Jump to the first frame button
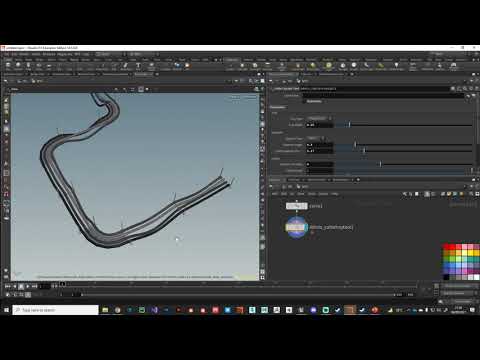The height and width of the screenshot is (360, 480). pyautogui.click(x=7, y=286)
